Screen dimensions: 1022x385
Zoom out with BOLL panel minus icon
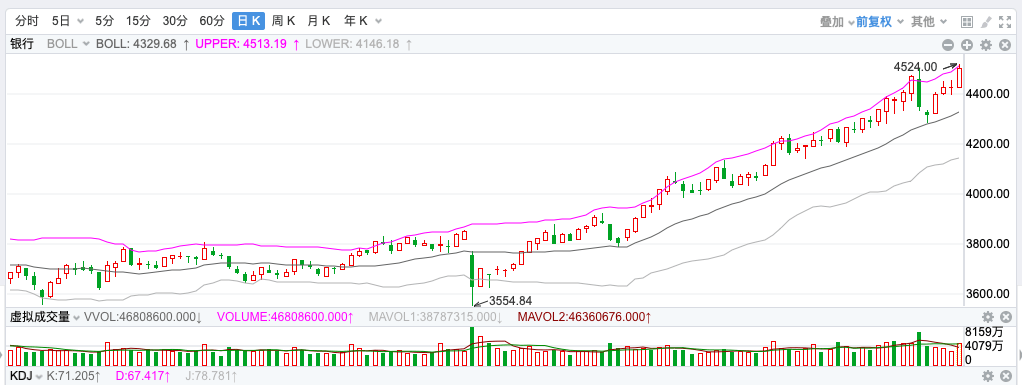tap(948, 45)
